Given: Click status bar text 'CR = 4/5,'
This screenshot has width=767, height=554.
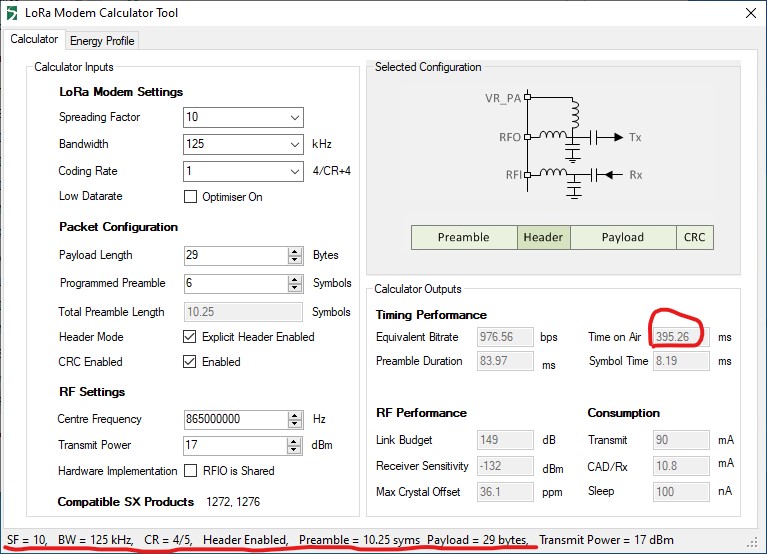Looking at the screenshot, I should tap(168, 540).
